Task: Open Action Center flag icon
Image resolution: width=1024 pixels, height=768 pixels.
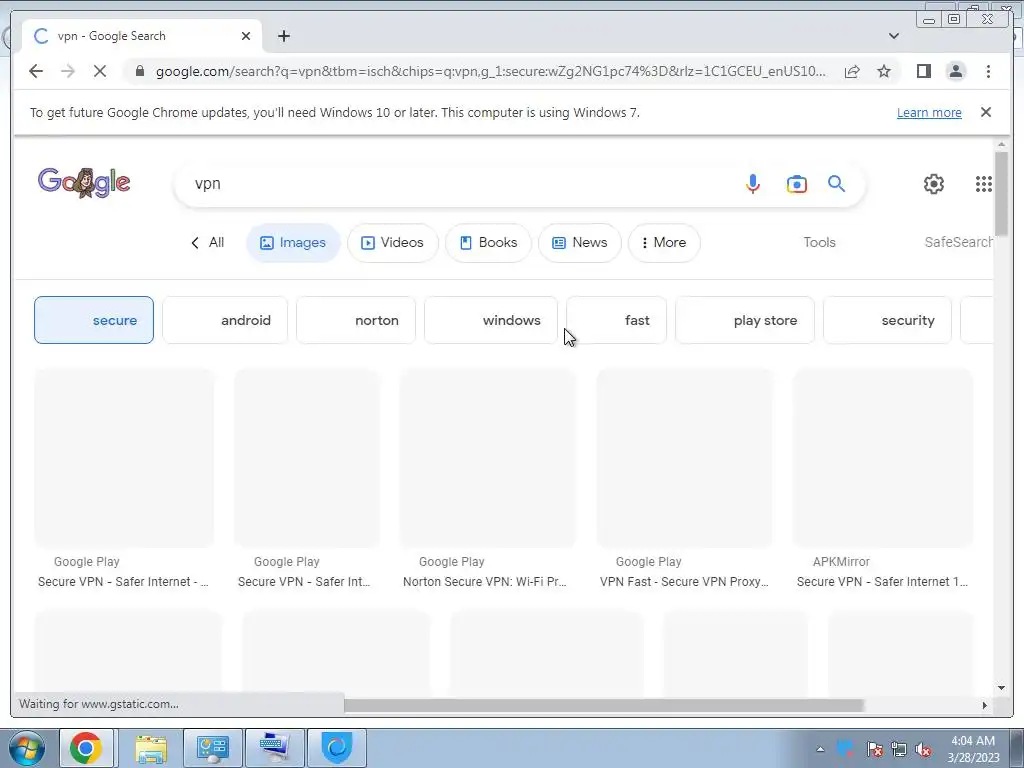Action: tap(874, 749)
